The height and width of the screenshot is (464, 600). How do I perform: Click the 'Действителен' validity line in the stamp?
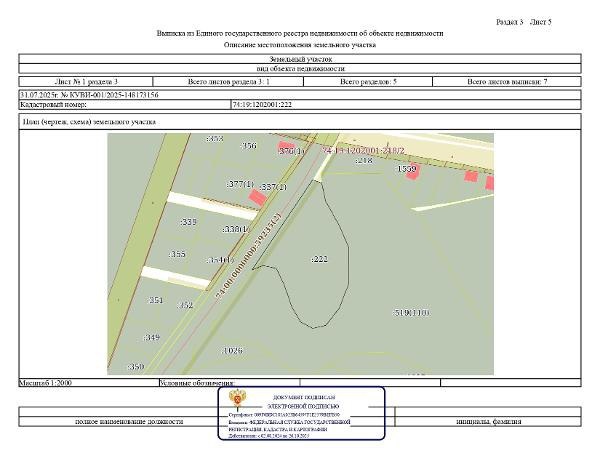pyautogui.click(x=269, y=436)
